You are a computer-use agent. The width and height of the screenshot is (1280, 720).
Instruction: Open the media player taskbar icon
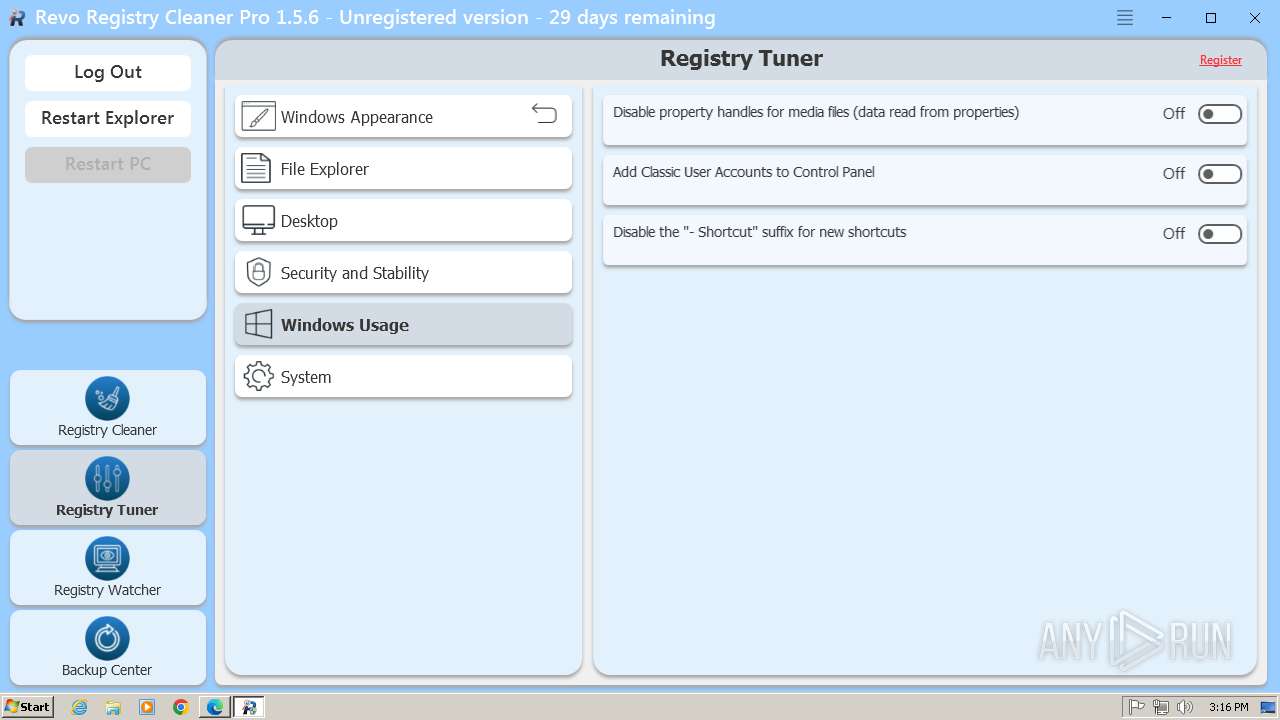pyautogui.click(x=147, y=707)
